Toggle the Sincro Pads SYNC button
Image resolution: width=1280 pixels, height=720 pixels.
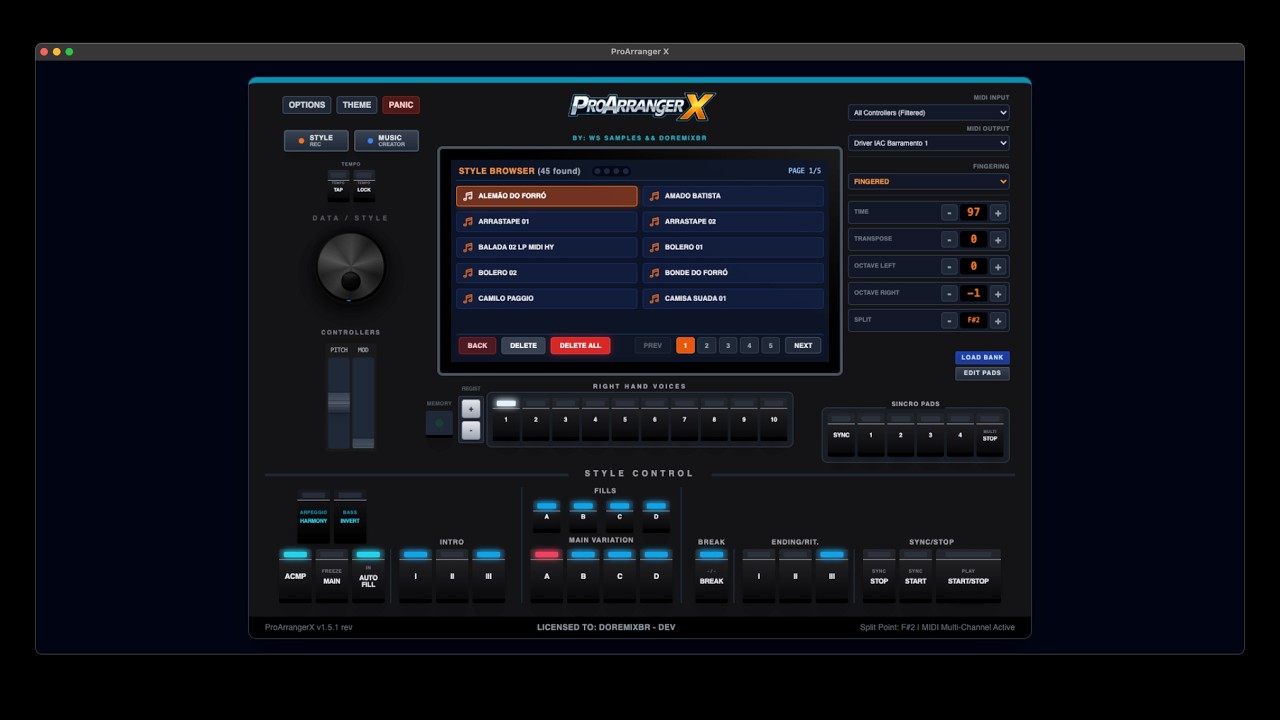(841, 434)
